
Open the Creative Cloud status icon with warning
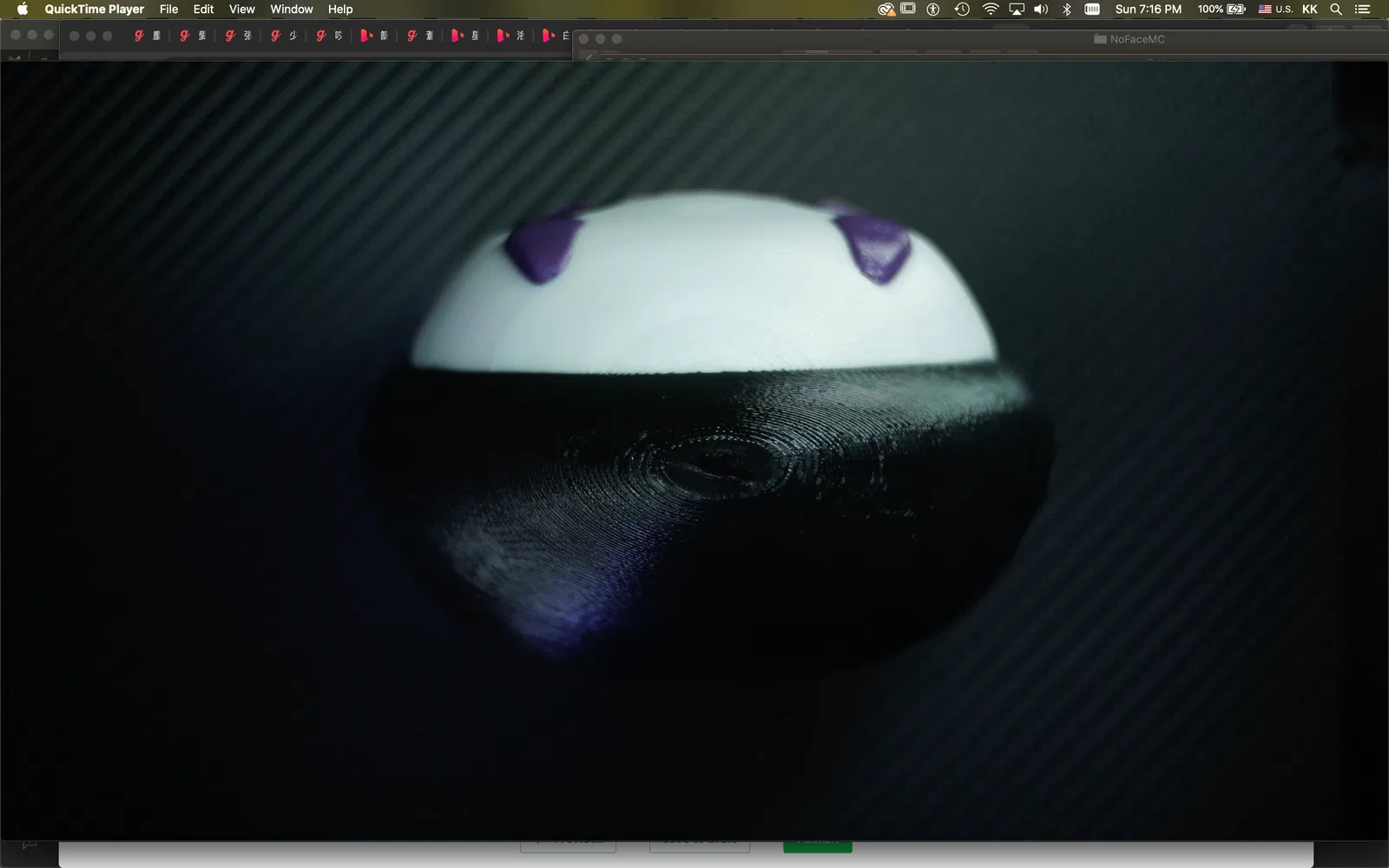[886, 10]
